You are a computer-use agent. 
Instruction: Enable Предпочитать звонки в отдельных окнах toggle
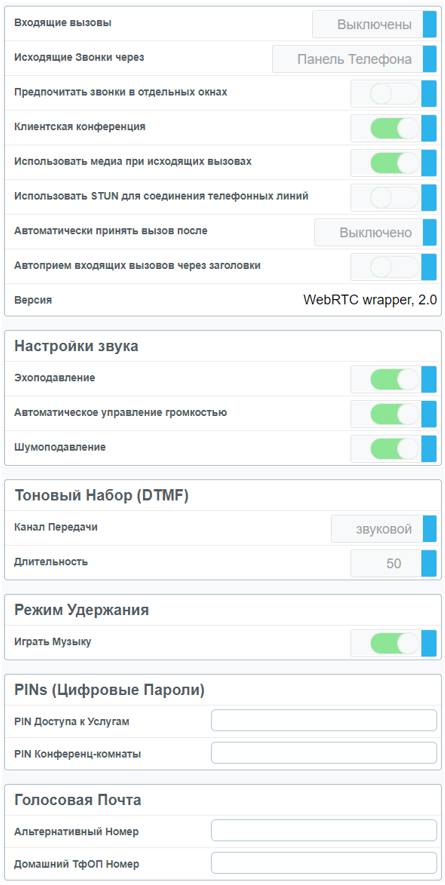click(x=394, y=94)
